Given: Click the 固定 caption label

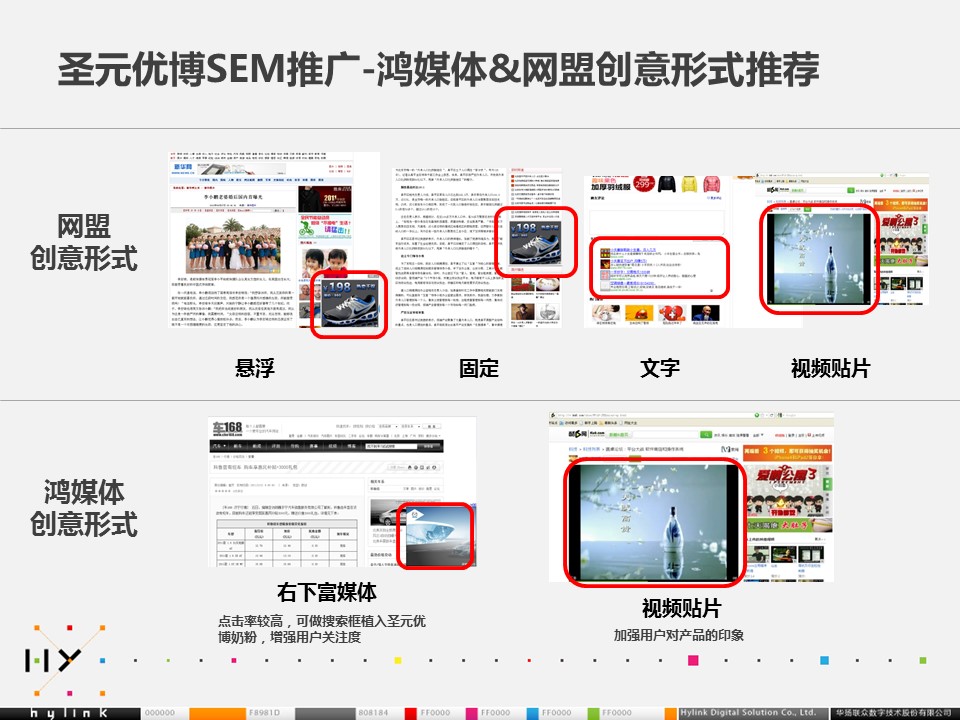Looking at the screenshot, I should click(478, 368).
